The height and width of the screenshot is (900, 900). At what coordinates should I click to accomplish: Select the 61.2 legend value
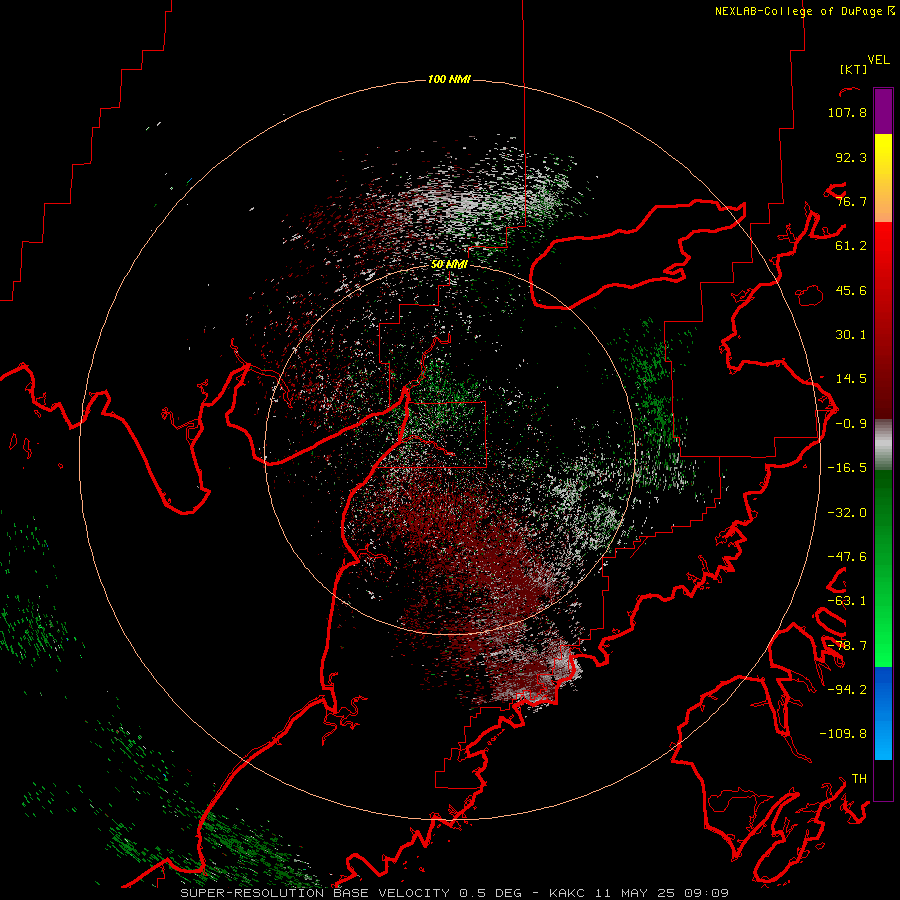[851, 246]
